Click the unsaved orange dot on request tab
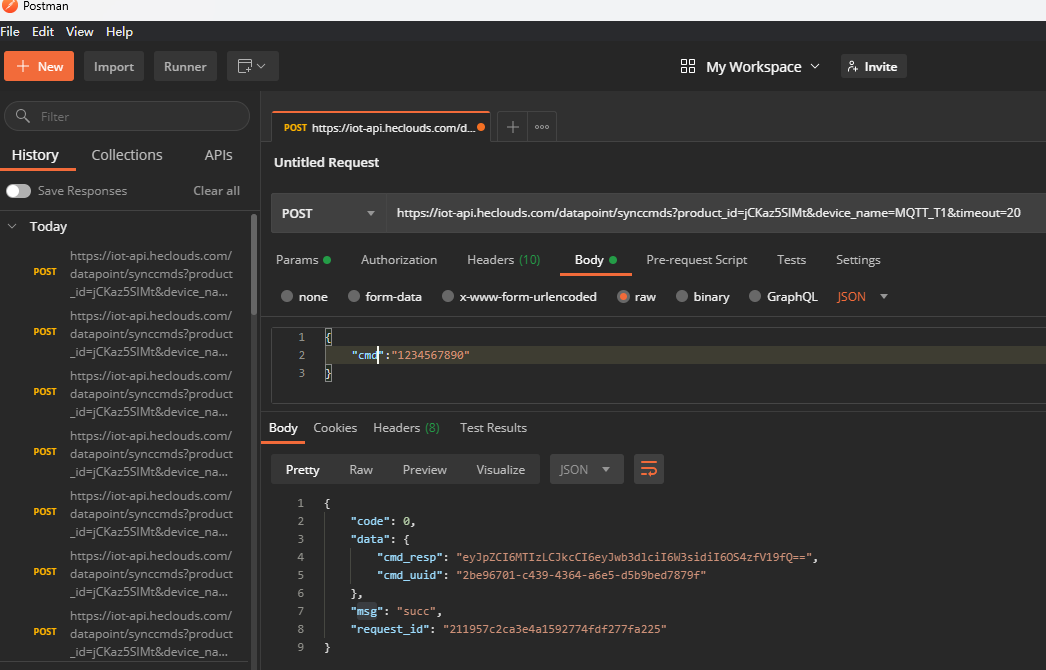 (481, 127)
